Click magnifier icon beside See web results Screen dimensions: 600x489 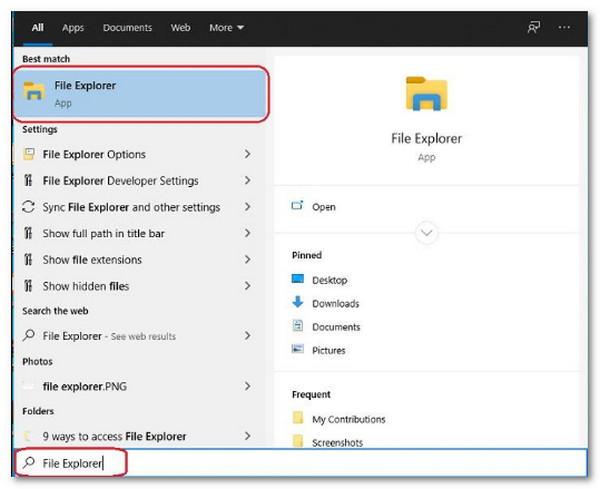pyautogui.click(x=29, y=335)
